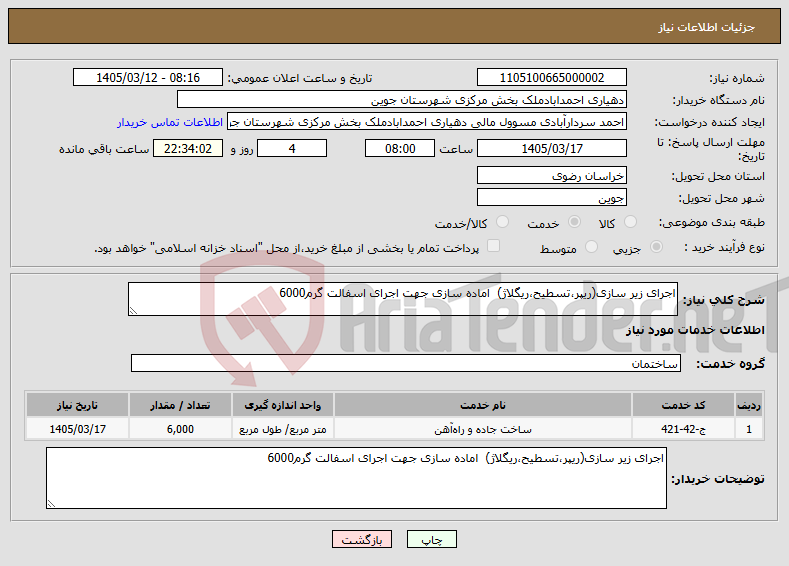Screen dimensions: 789x566
Task: Click the request creator name field
Action: (x=427, y=122)
